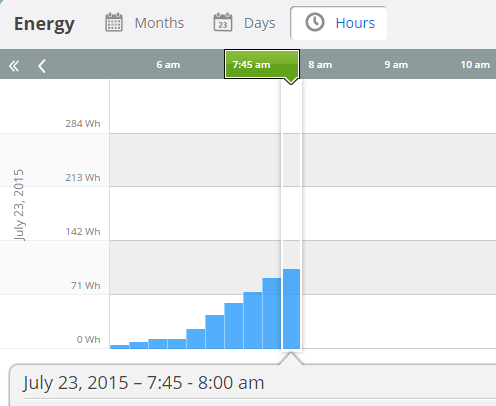Screen dimensions: 496x406
Task: Click the vertical July 23, 2015 label
Action: [19, 205]
